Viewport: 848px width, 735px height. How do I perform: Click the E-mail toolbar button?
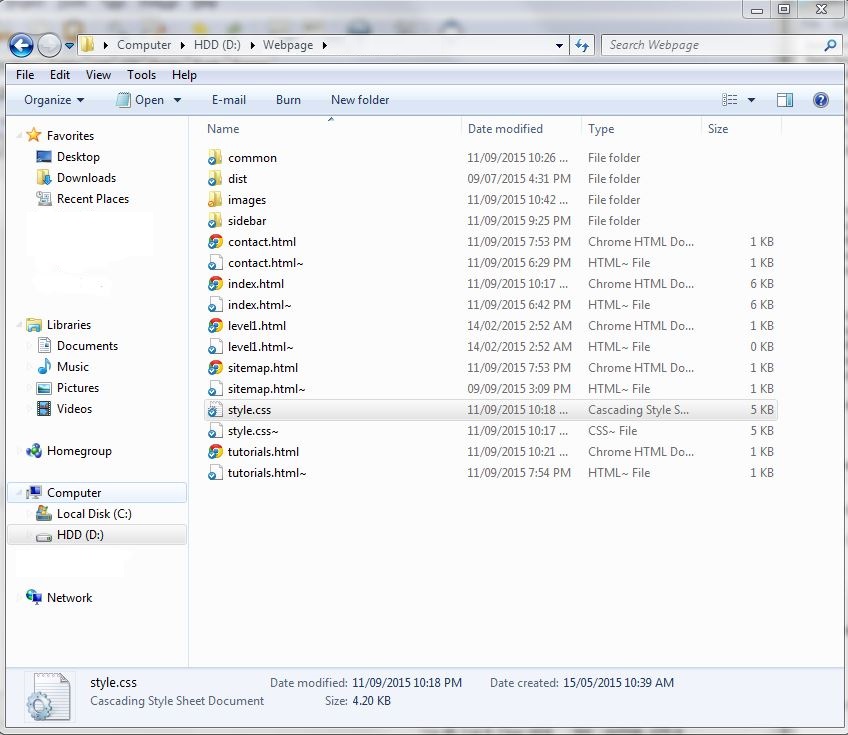[x=229, y=100]
